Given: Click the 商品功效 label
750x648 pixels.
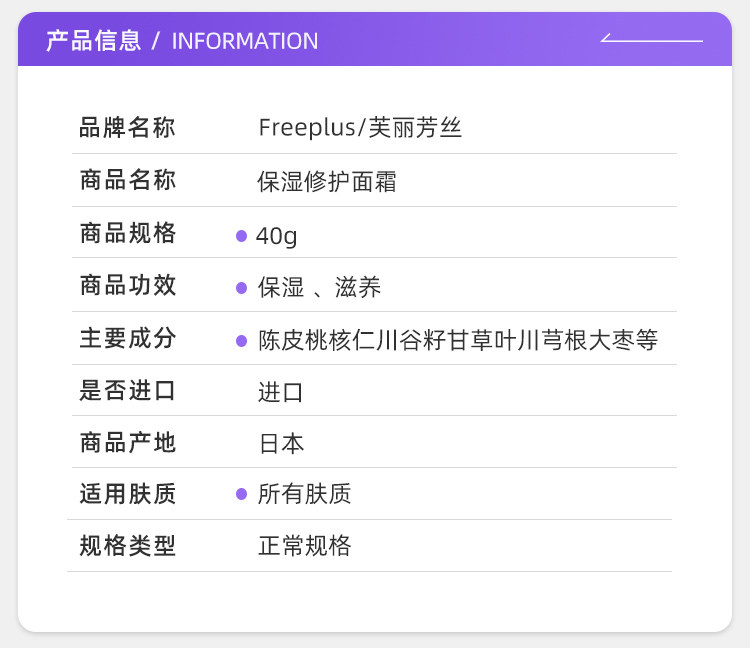Looking at the screenshot, I should [127, 286].
